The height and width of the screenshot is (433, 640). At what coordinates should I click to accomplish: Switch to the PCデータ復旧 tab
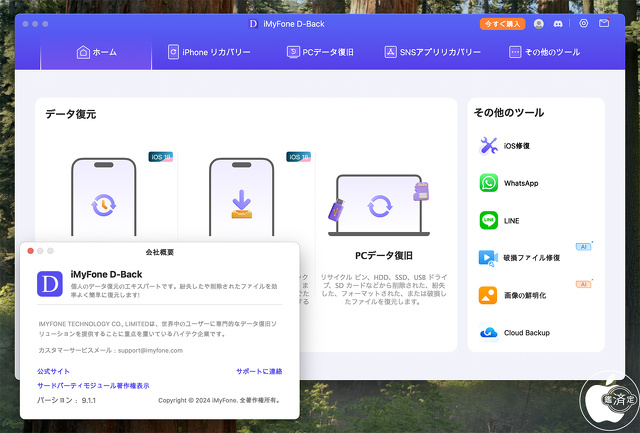[320, 52]
